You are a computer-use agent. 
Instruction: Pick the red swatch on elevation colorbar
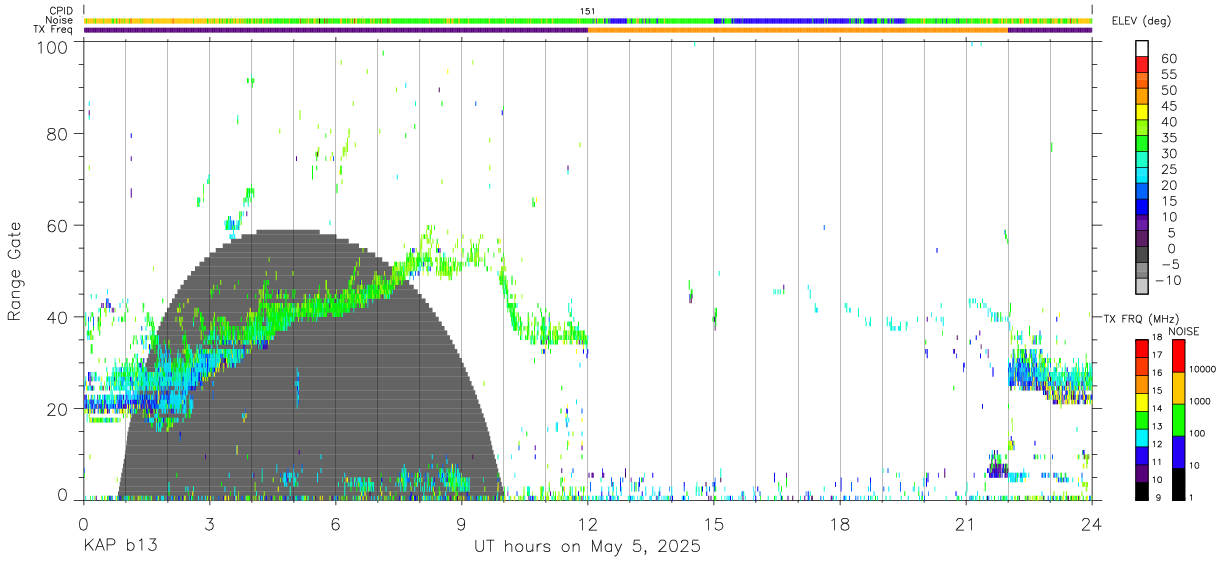[1142, 64]
